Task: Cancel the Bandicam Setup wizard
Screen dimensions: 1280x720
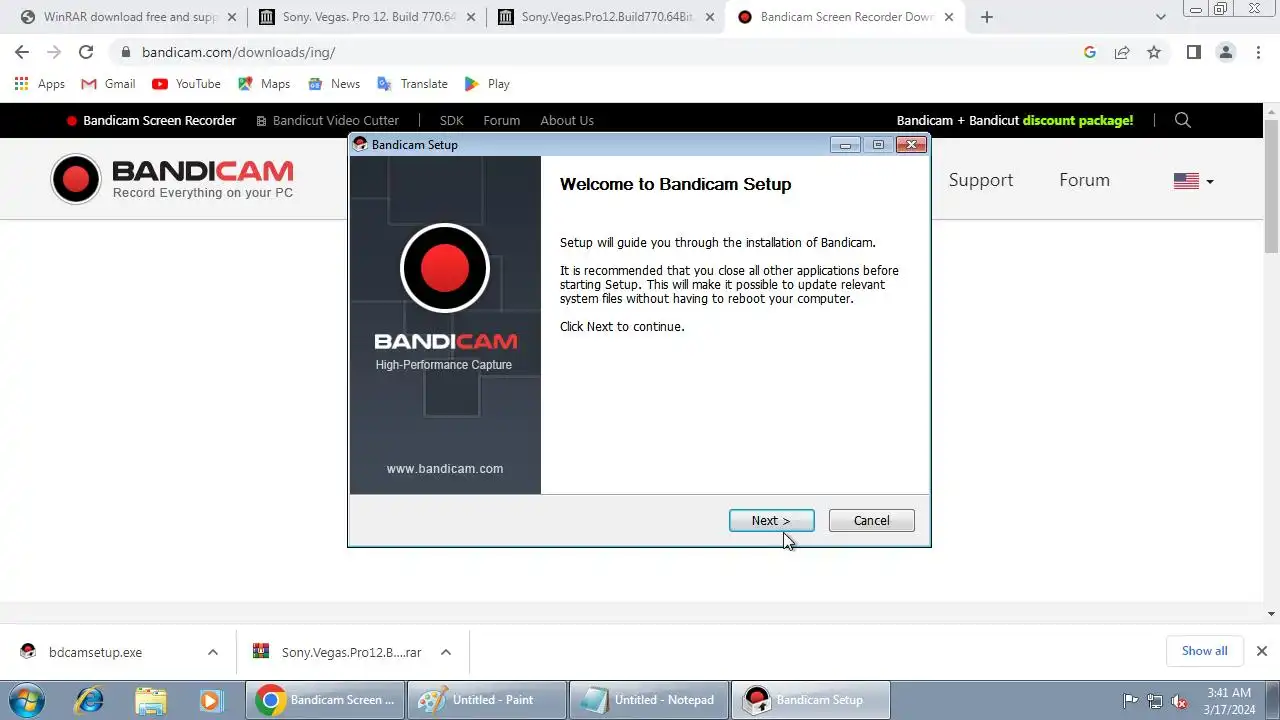Action: (871, 520)
